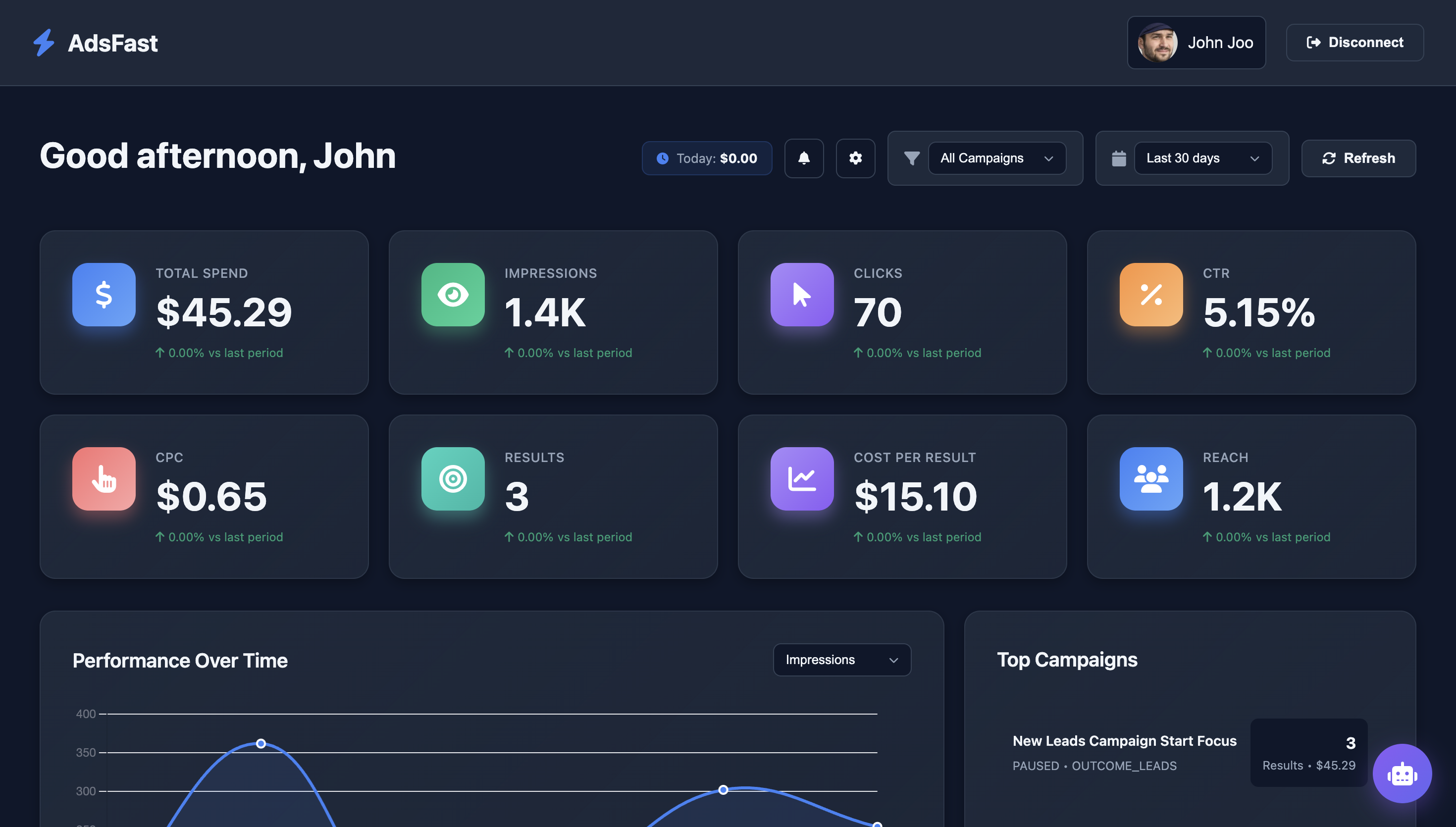Viewport: 1456px width, 827px height.
Task: Click the AdsFast lightning bolt logo
Action: coord(43,42)
